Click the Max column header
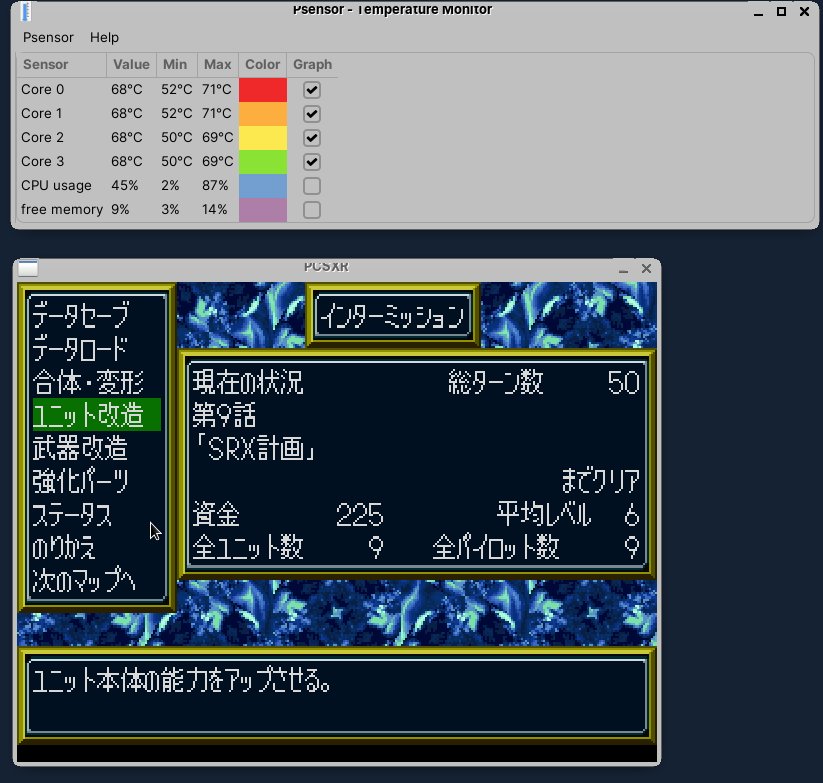Screen dimensions: 823x783 tap(217, 65)
